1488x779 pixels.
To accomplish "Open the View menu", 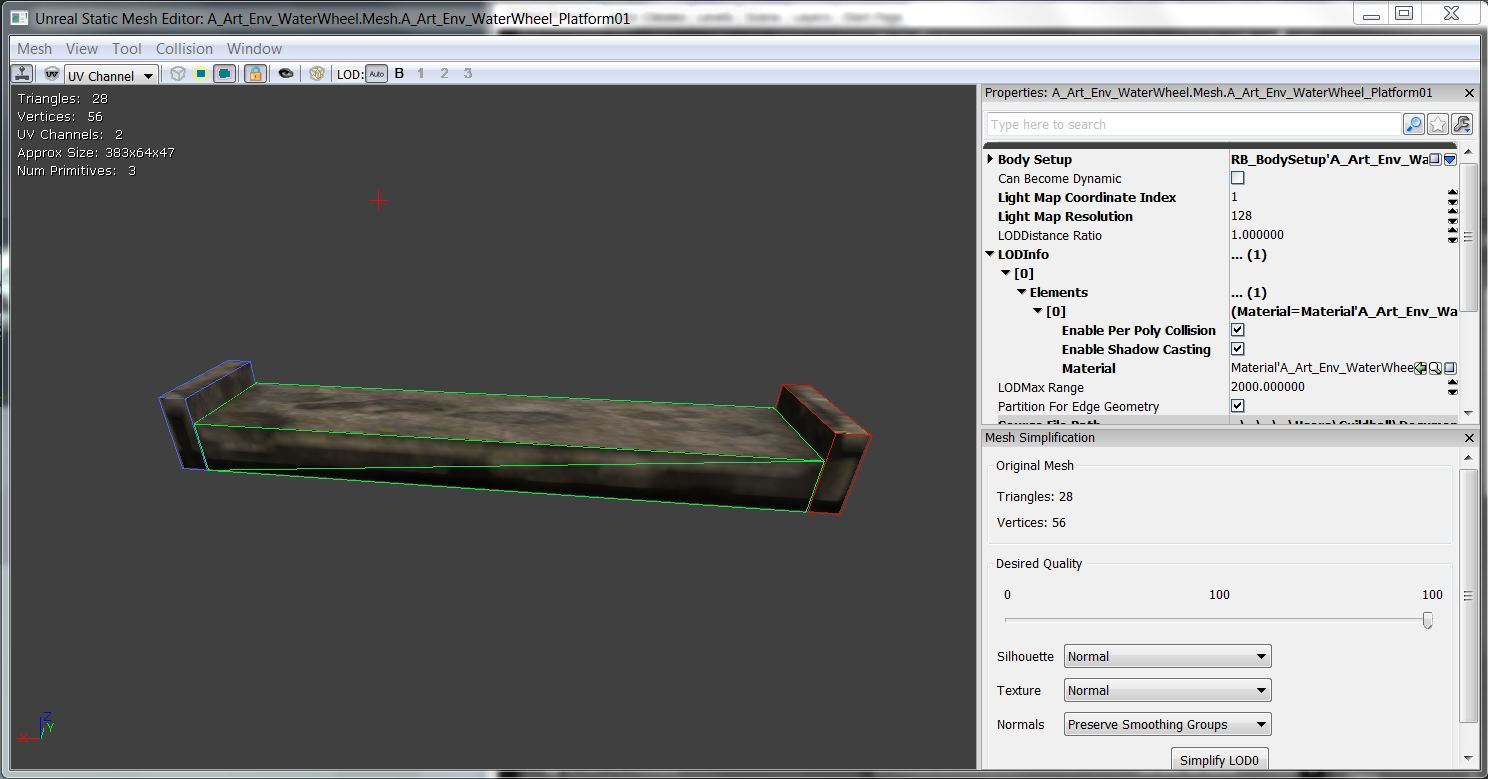I will tap(82, 48).
